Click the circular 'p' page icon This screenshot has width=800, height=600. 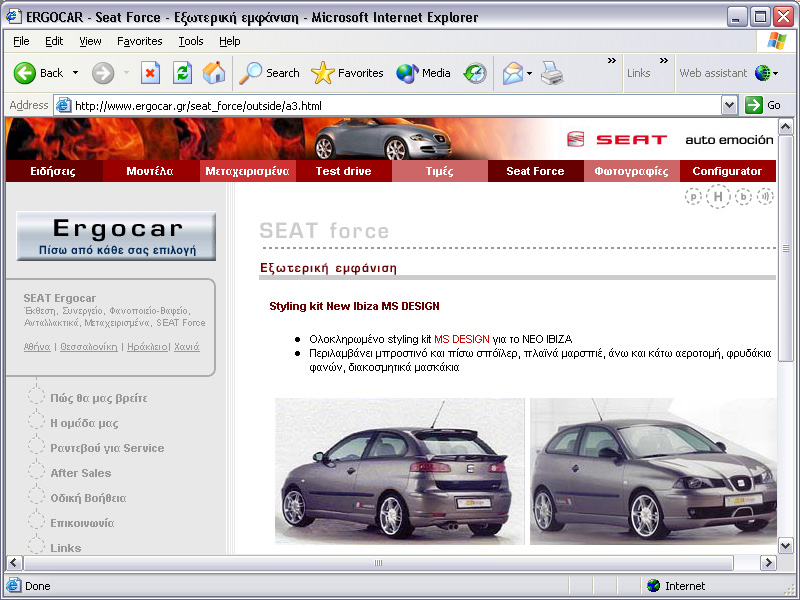(693, 196)
